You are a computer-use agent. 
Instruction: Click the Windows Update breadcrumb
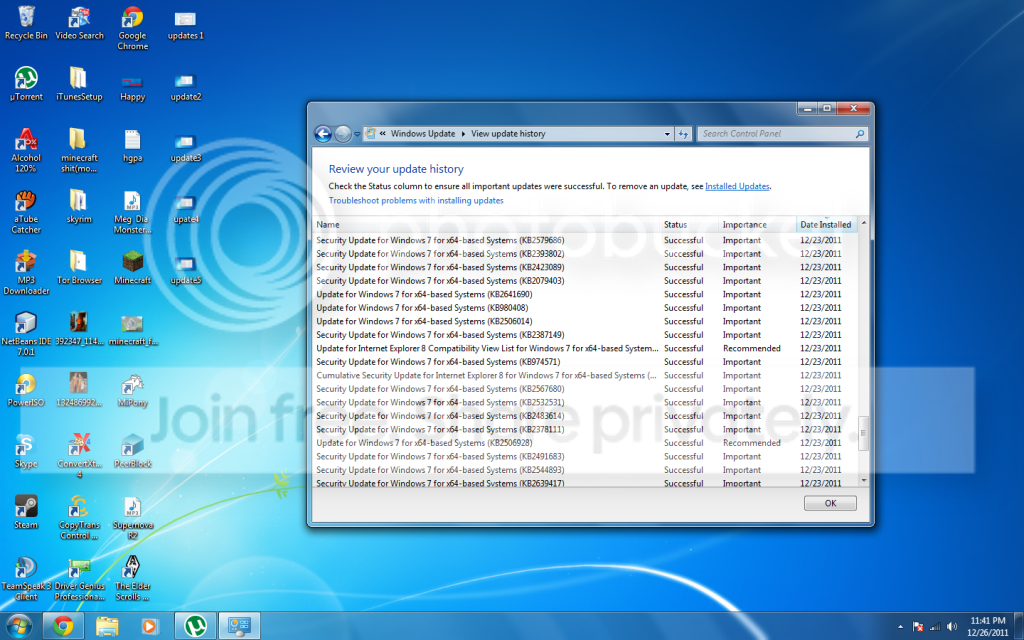(423, 134)
